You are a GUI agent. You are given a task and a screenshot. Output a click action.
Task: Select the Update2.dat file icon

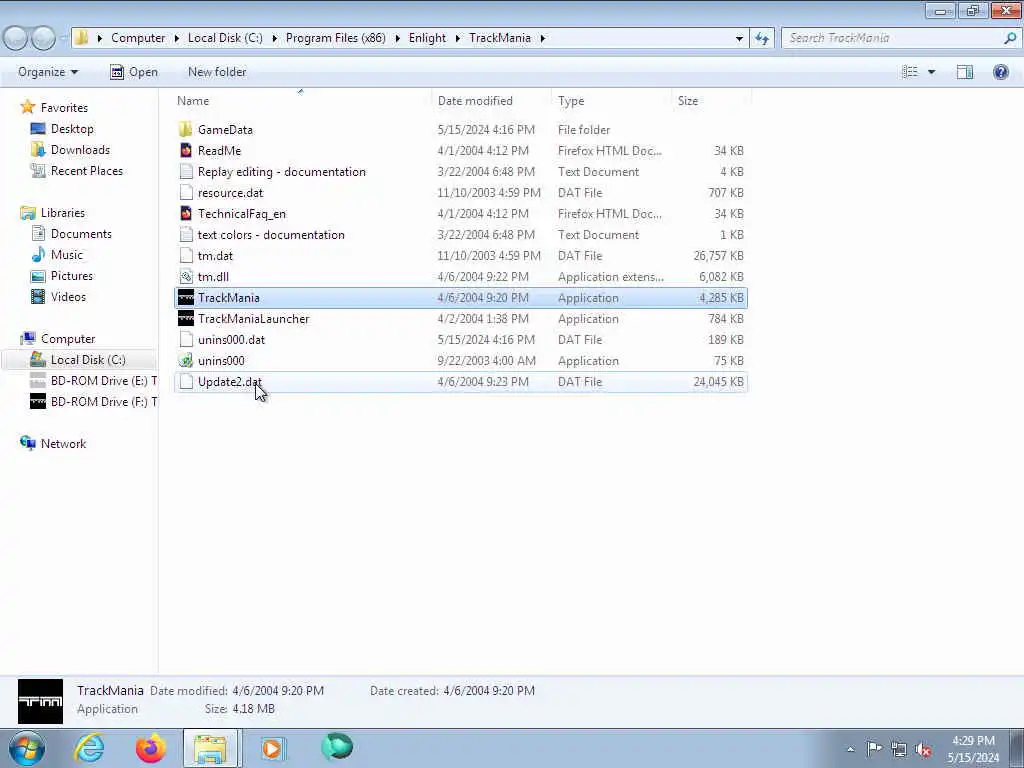point(185,382)
